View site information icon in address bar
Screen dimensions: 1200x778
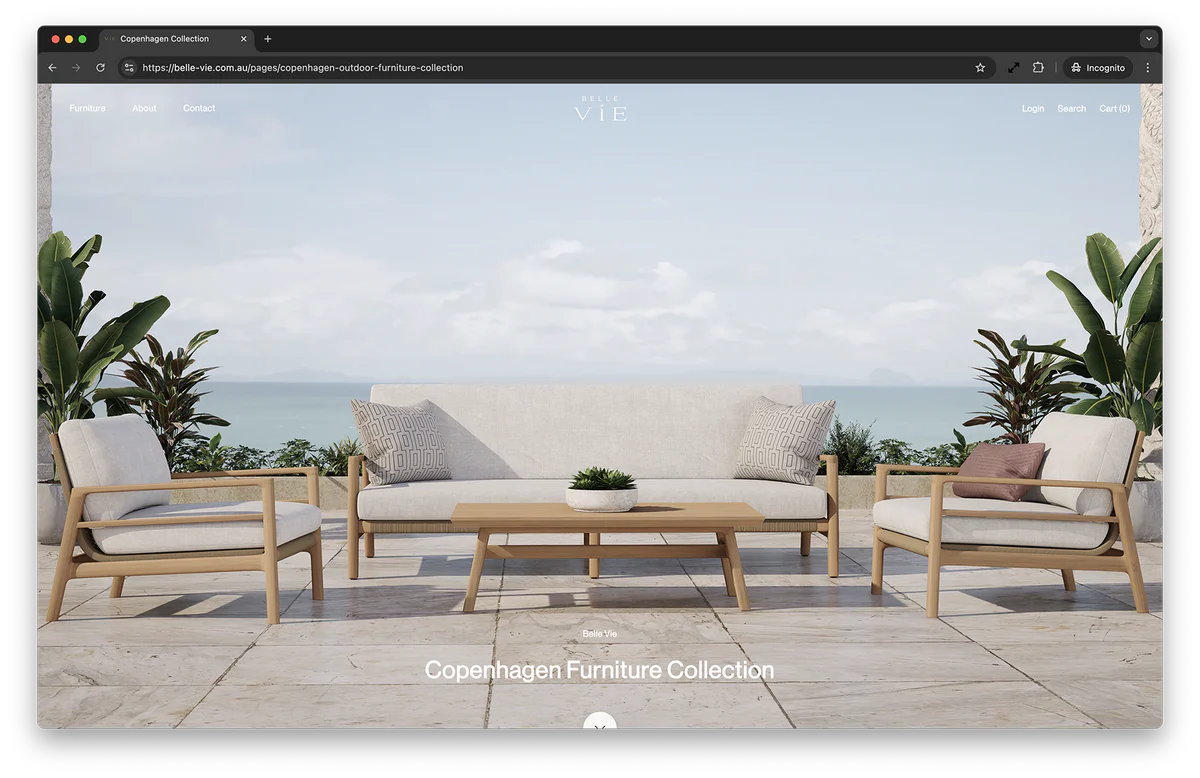(128, 68)
